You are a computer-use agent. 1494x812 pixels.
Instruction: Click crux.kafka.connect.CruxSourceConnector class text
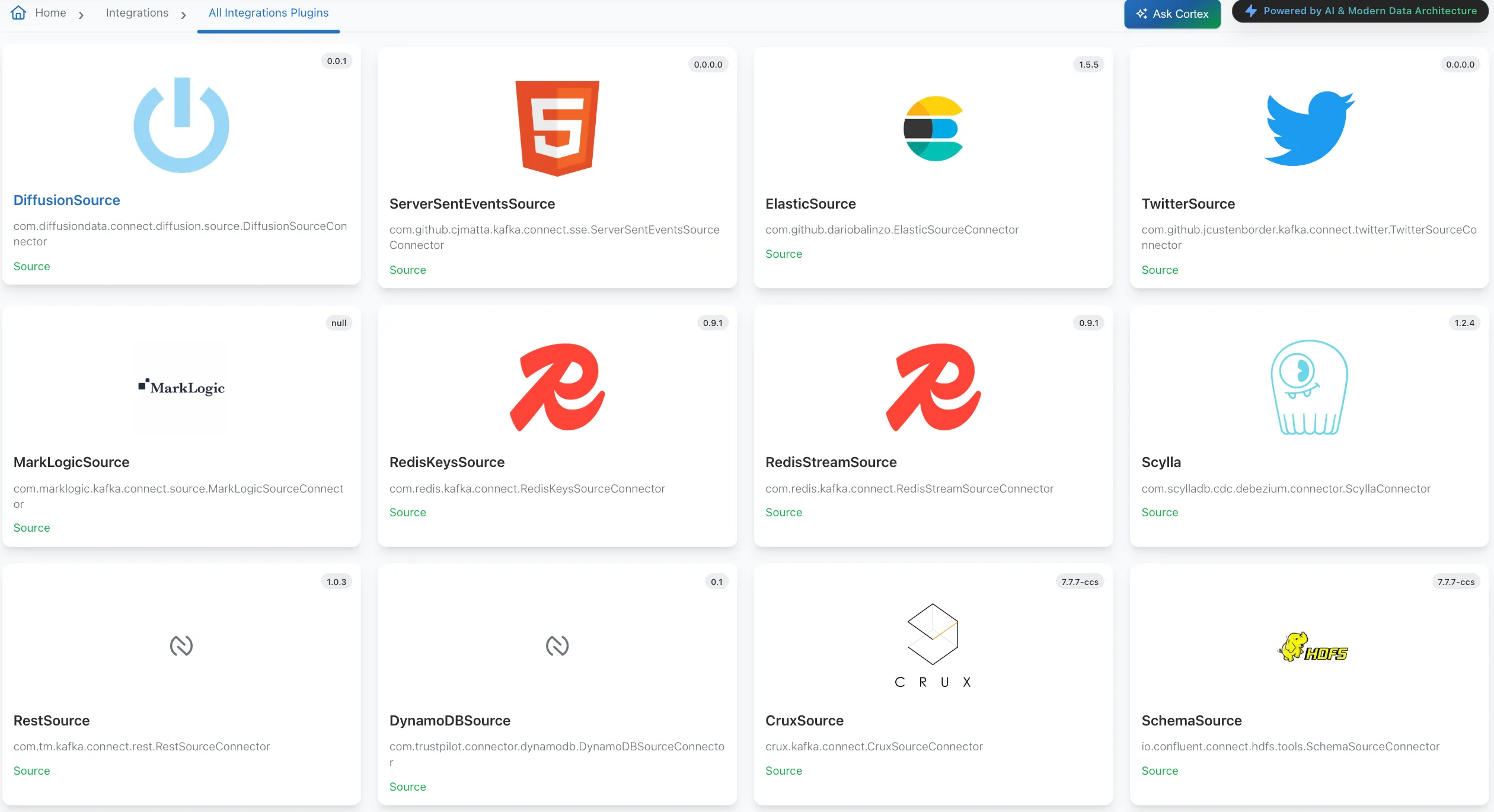874,747
